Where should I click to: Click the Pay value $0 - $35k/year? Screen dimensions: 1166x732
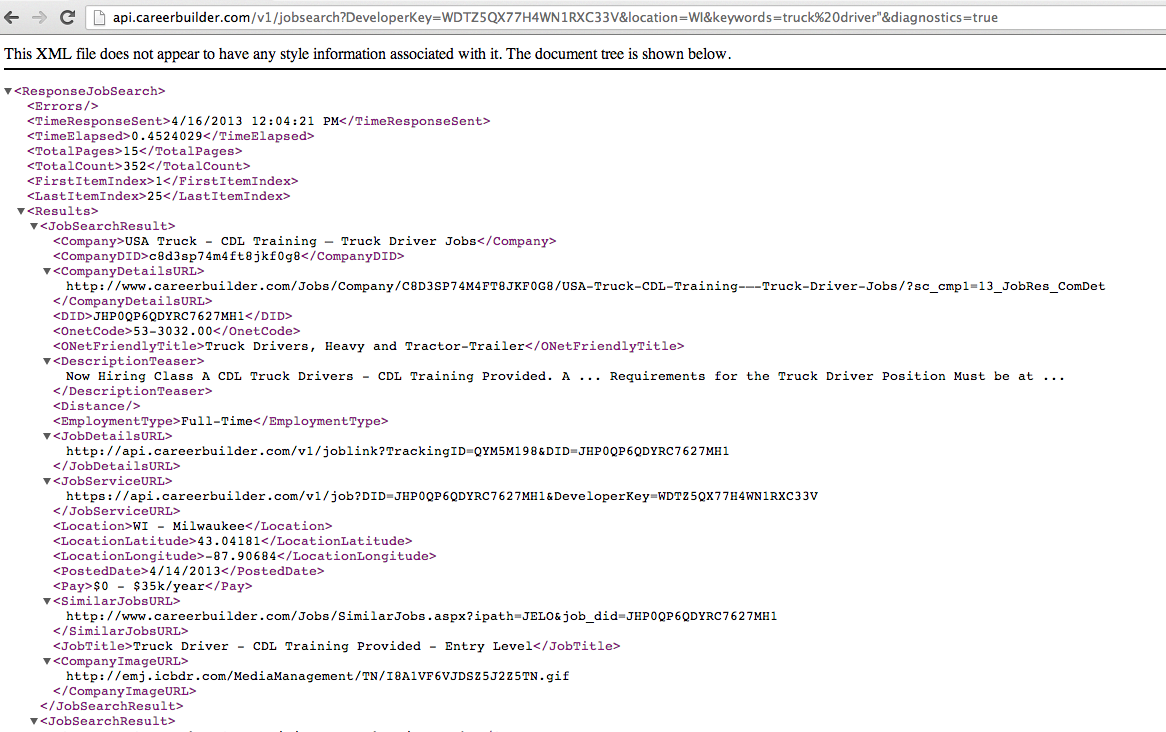tap(149, 586)
